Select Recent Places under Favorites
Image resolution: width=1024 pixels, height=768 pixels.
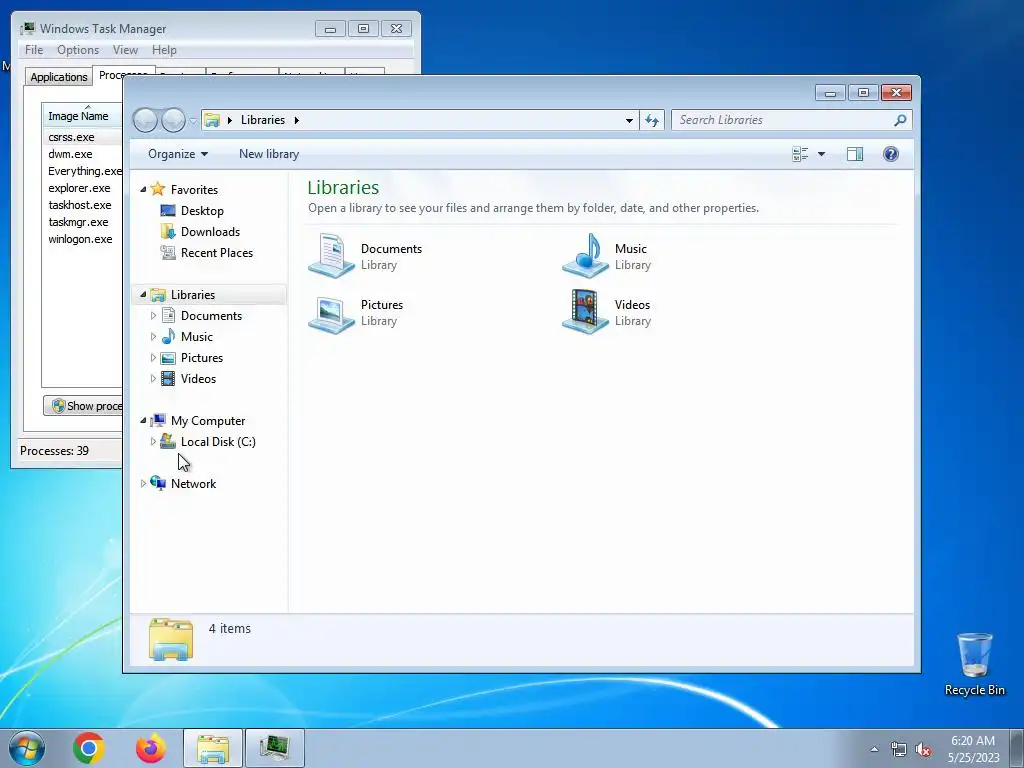pyautogui.click(x=217, y=253)
